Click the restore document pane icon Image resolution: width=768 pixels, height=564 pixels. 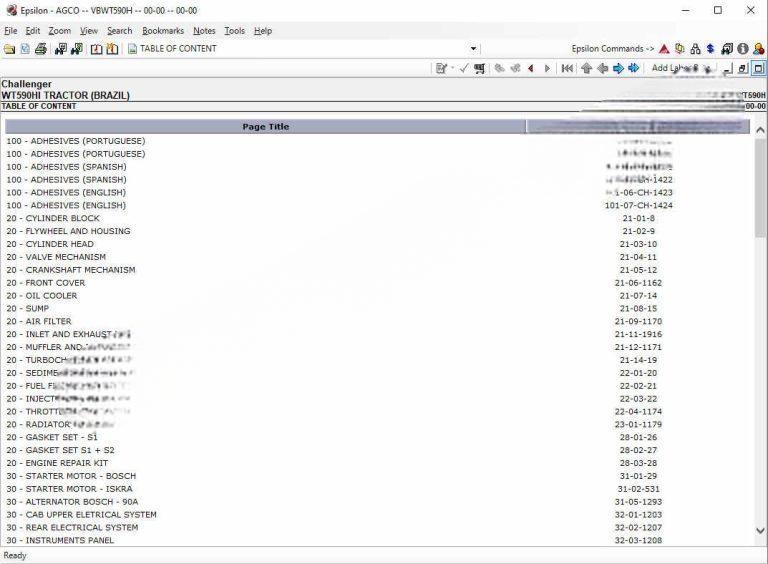point(743,69)
